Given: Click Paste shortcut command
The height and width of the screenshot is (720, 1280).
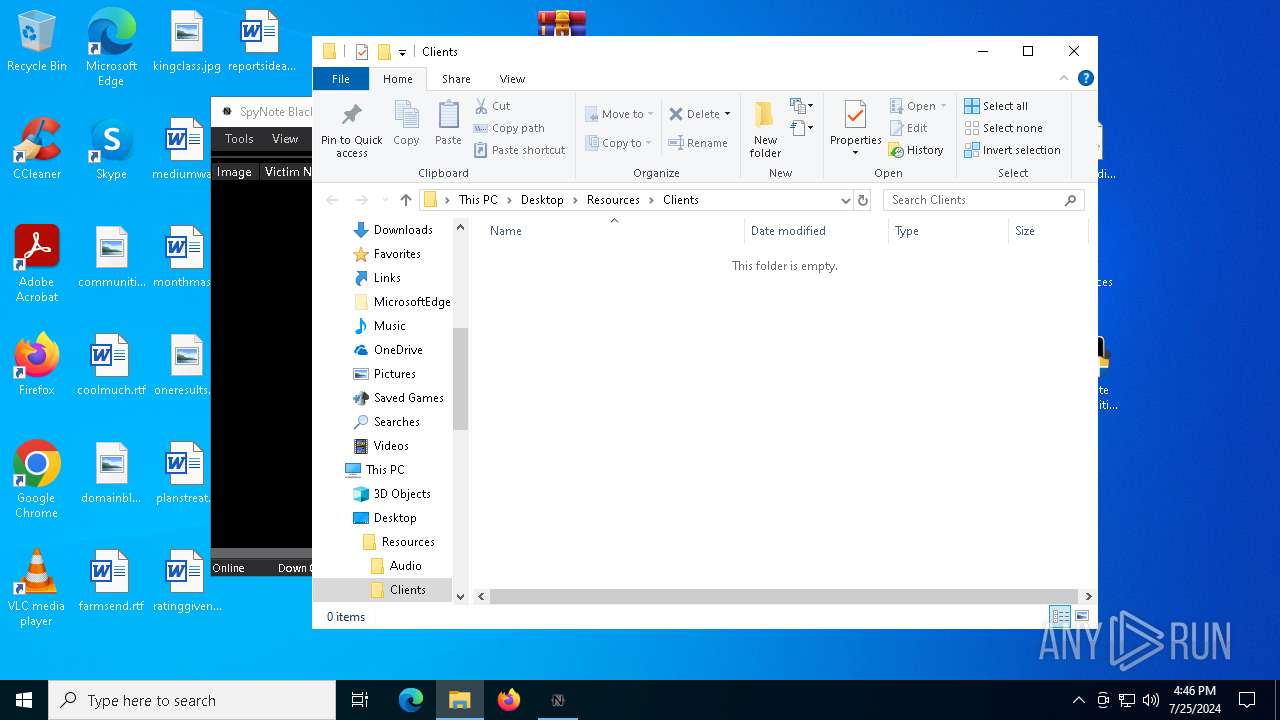Looking at the screenshot, I should click(520, 150).
